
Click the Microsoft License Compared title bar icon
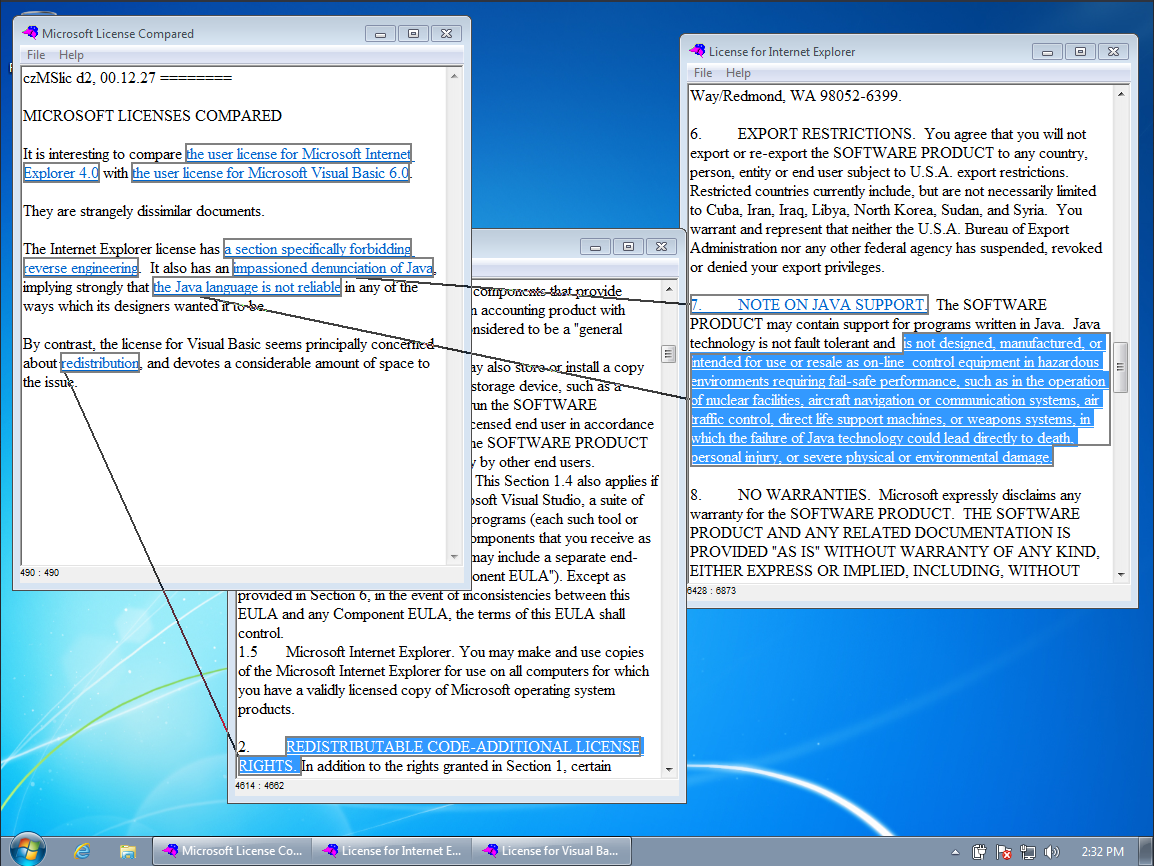(30, 33)
